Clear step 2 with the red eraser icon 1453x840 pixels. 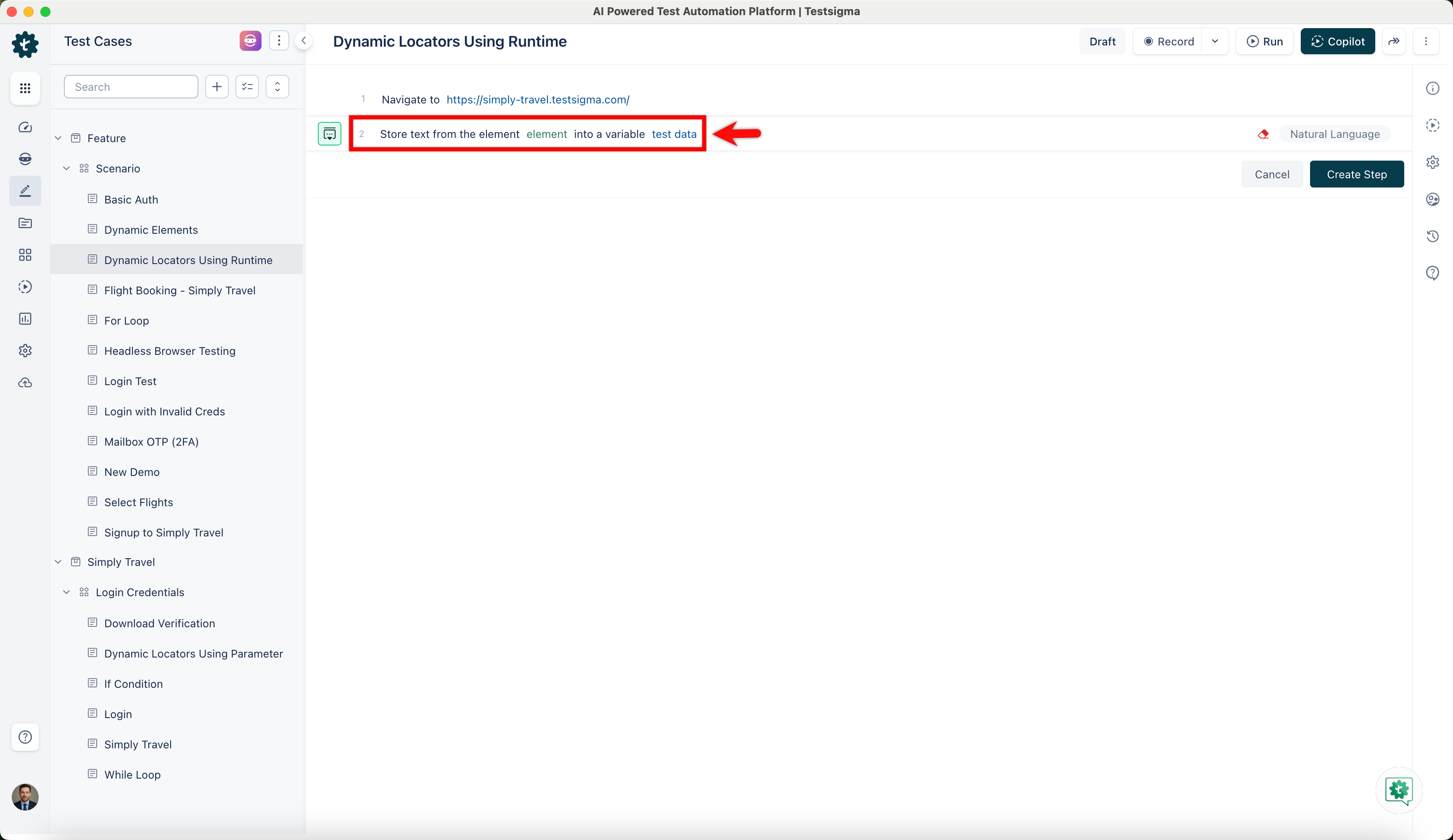coord(1263,134)
